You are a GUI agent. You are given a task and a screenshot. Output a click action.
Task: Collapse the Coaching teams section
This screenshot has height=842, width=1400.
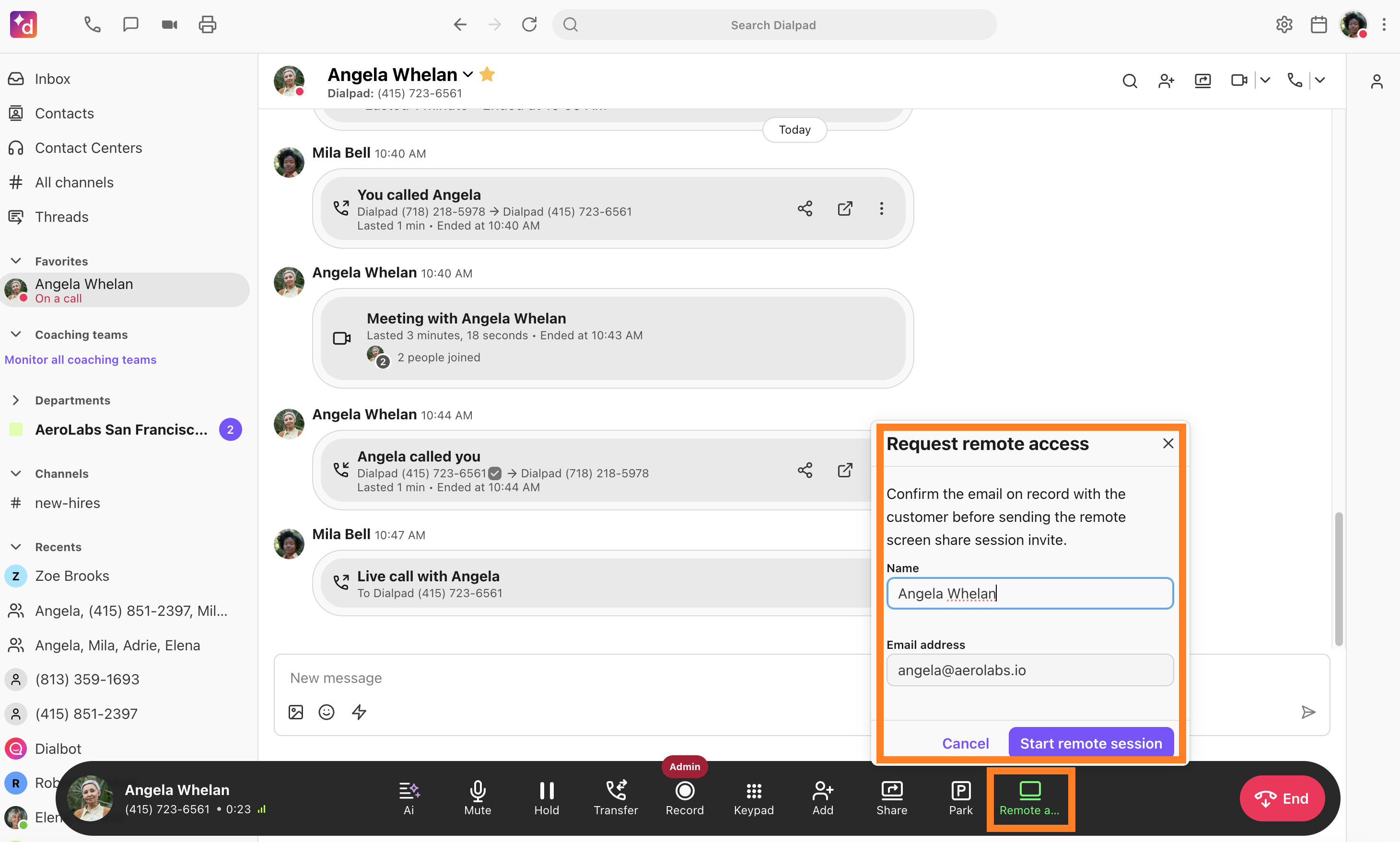(16, 334)
